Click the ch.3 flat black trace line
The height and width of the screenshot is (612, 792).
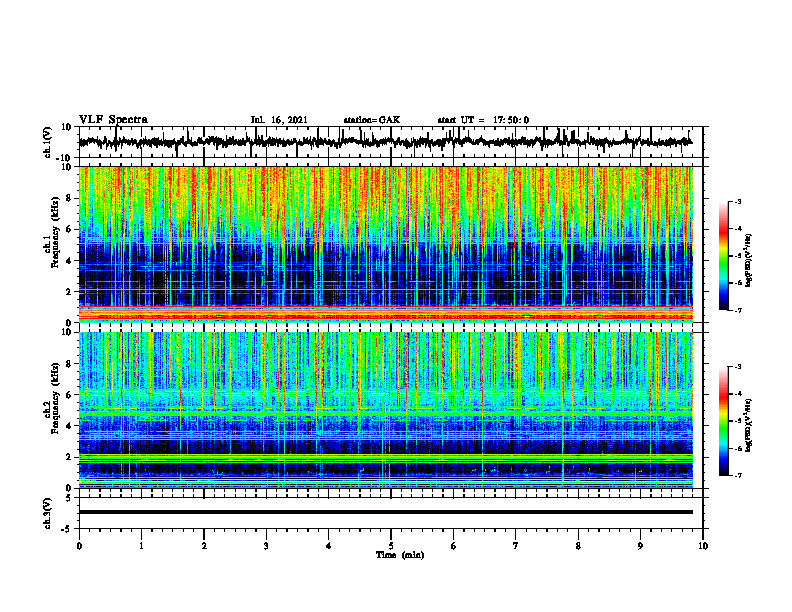(386, 512)
